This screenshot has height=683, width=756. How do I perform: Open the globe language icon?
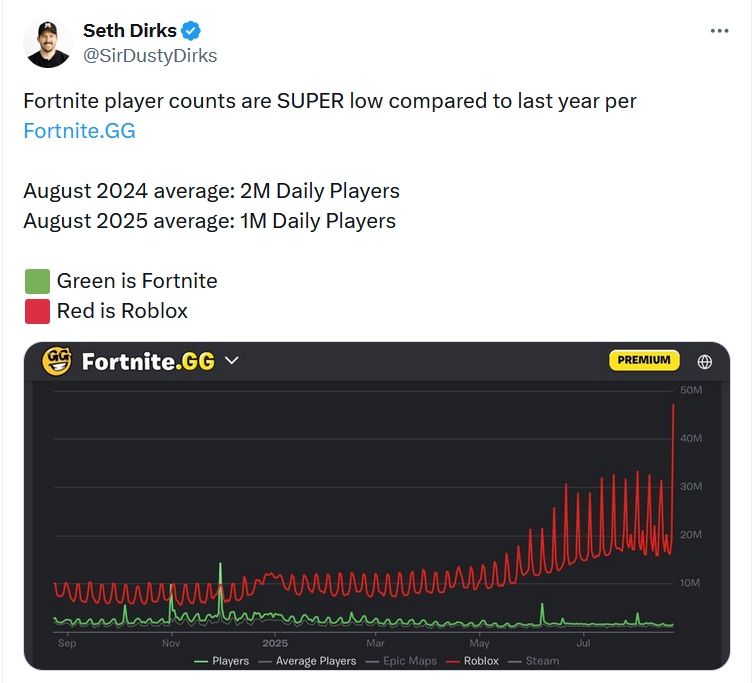point(704,362)
